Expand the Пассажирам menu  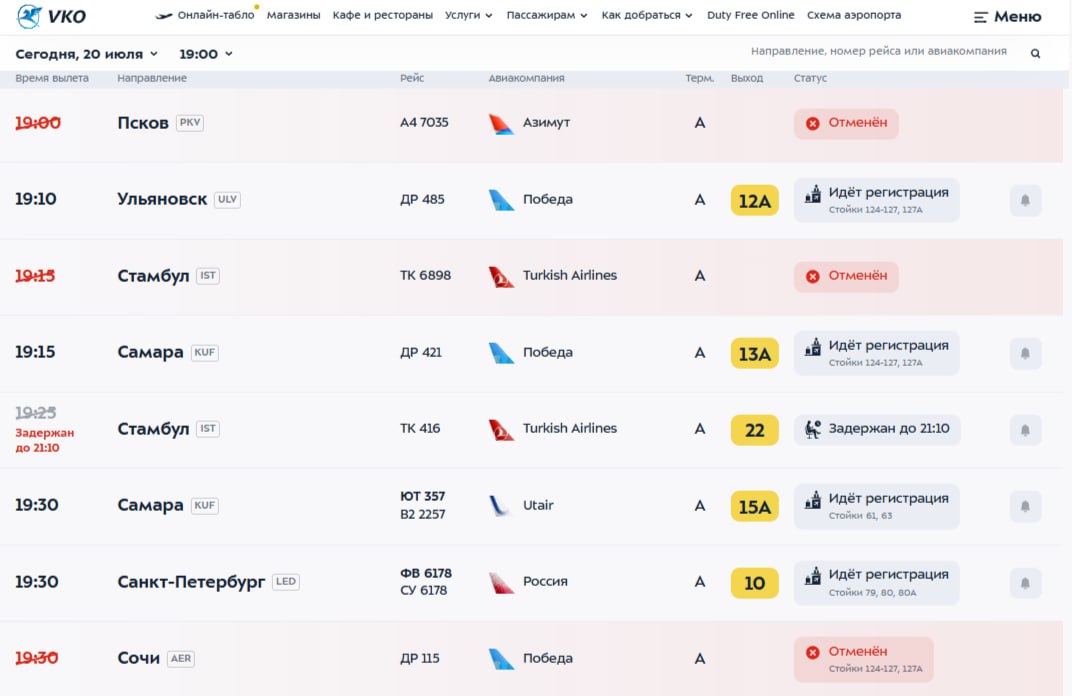(x=547, y=15)
